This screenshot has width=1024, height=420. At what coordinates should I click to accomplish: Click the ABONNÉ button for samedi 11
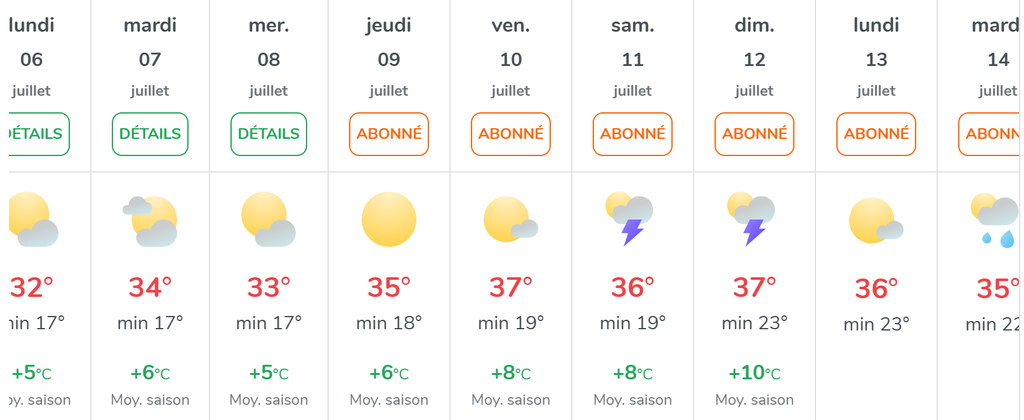[x=633, y=134]
